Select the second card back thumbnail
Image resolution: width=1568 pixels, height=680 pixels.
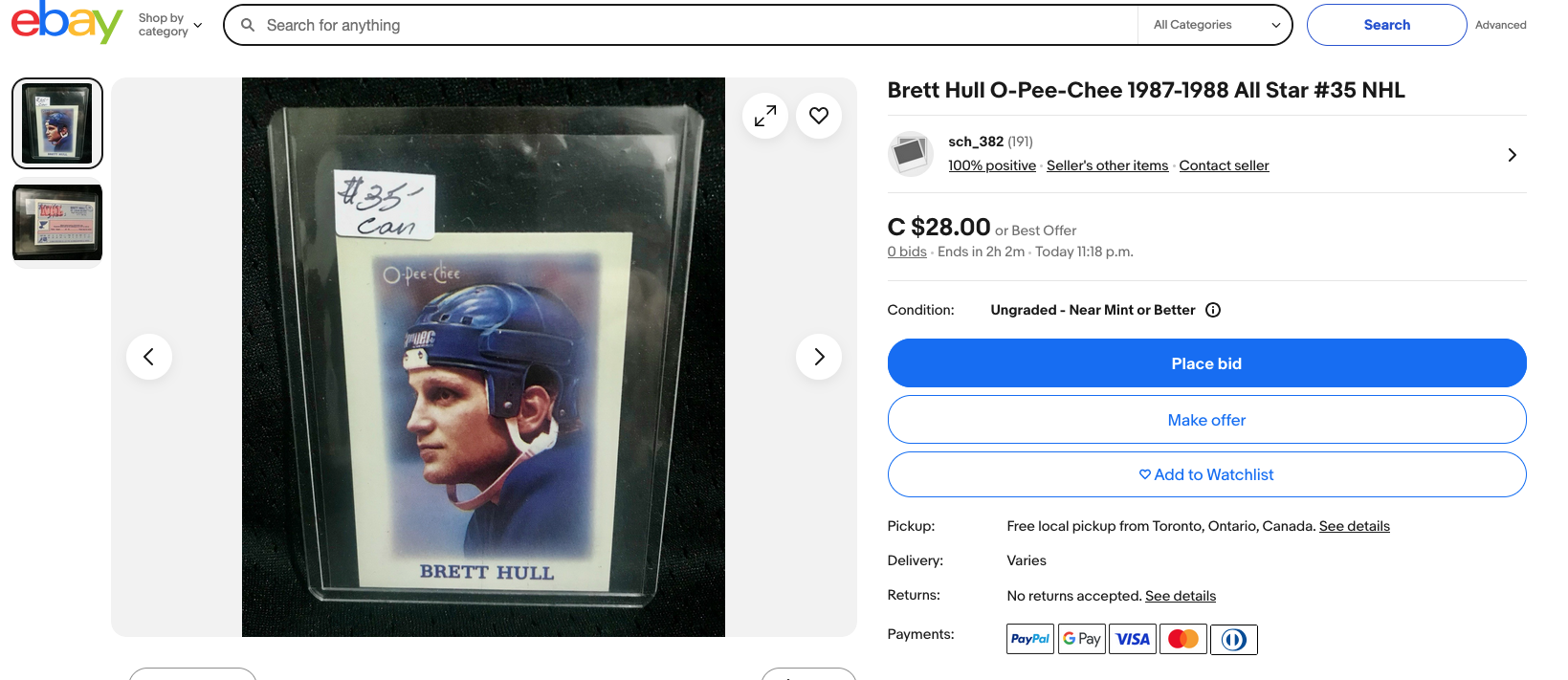click(57, 223)
